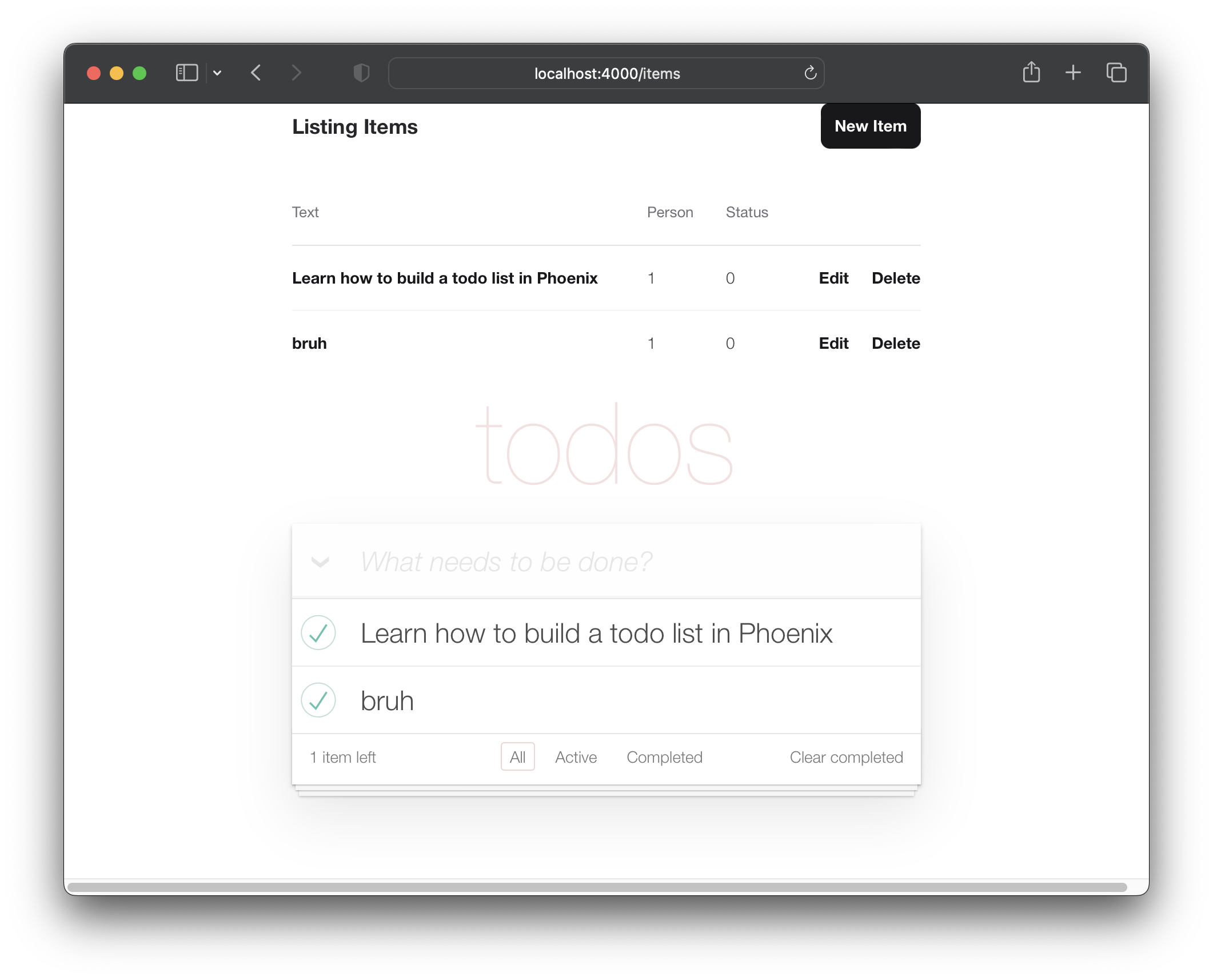The image size is (1213, 980).
Task: Click the Delete button for first item
Action: tap(895, 277)
